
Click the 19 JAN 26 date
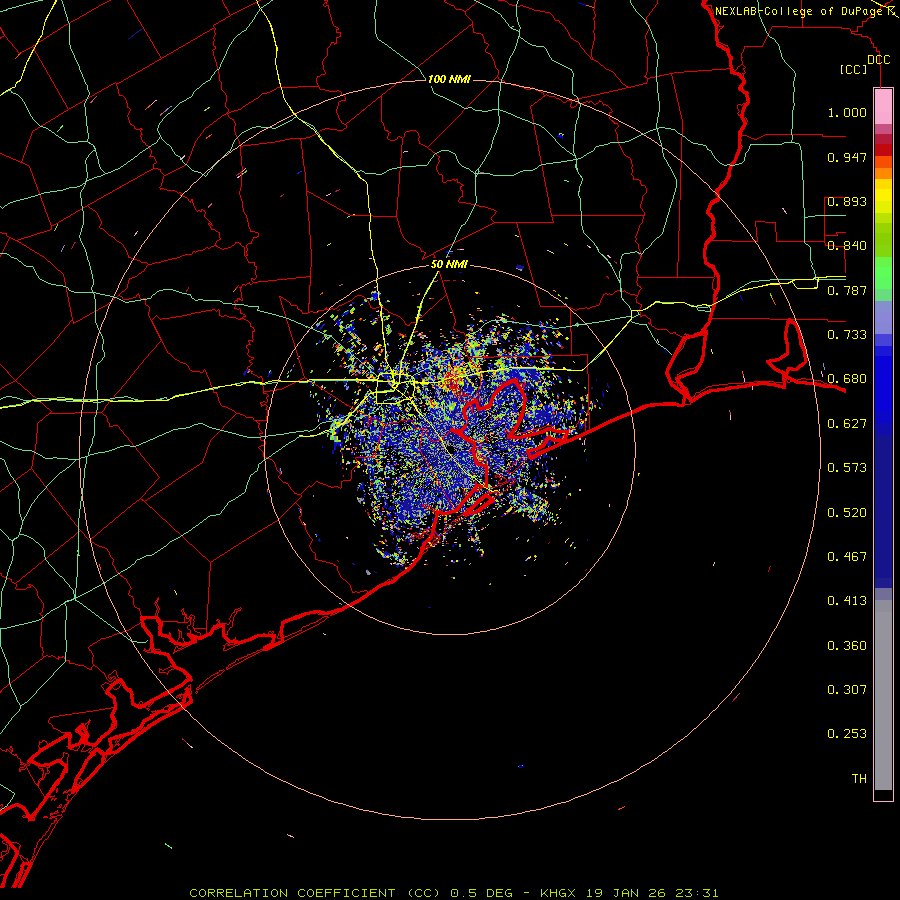tap(624, 893)
